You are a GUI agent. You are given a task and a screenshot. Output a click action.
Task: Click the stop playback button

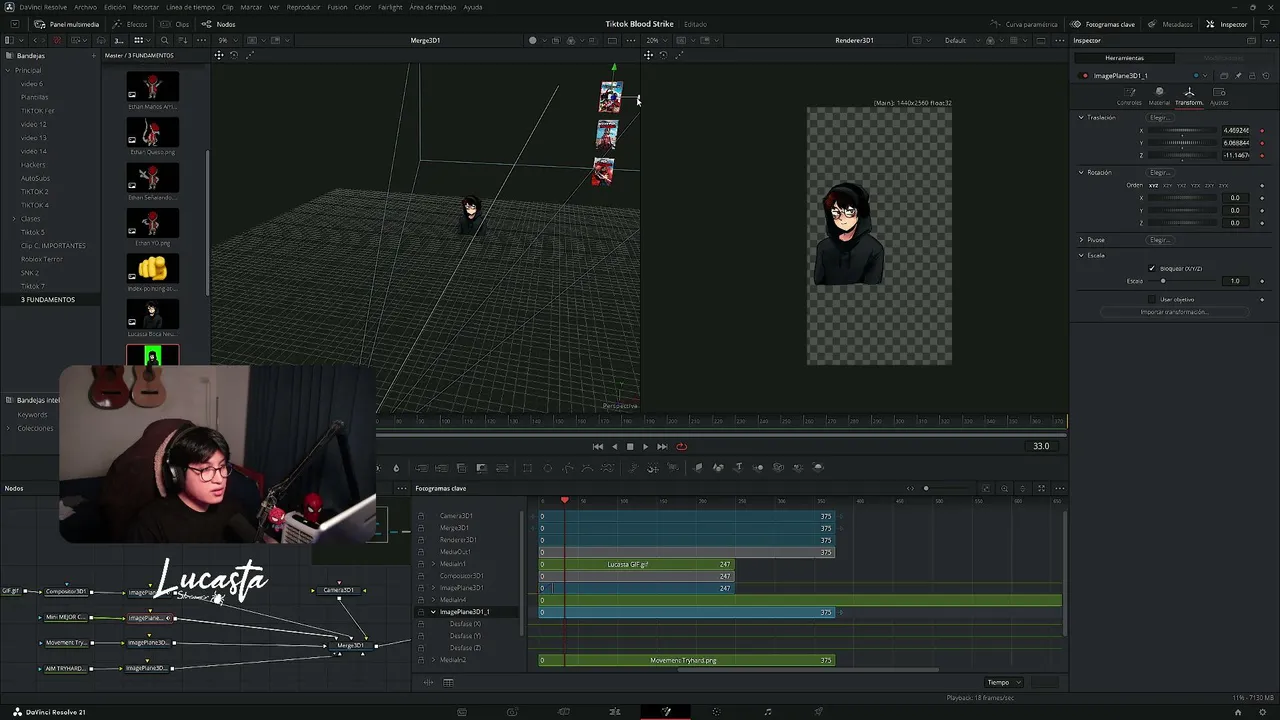[x=630, y=447]
